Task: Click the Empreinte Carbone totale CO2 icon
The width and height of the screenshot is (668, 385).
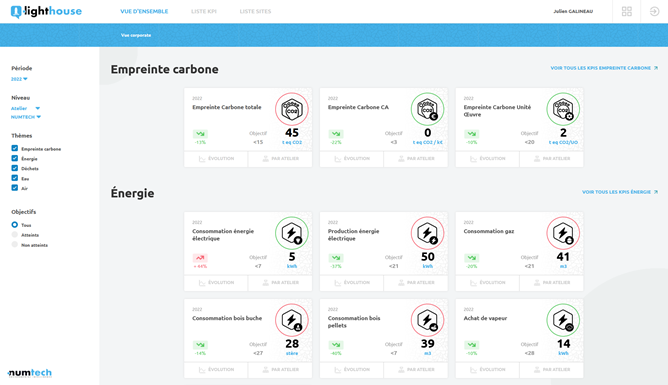Action: click(292, 109)
